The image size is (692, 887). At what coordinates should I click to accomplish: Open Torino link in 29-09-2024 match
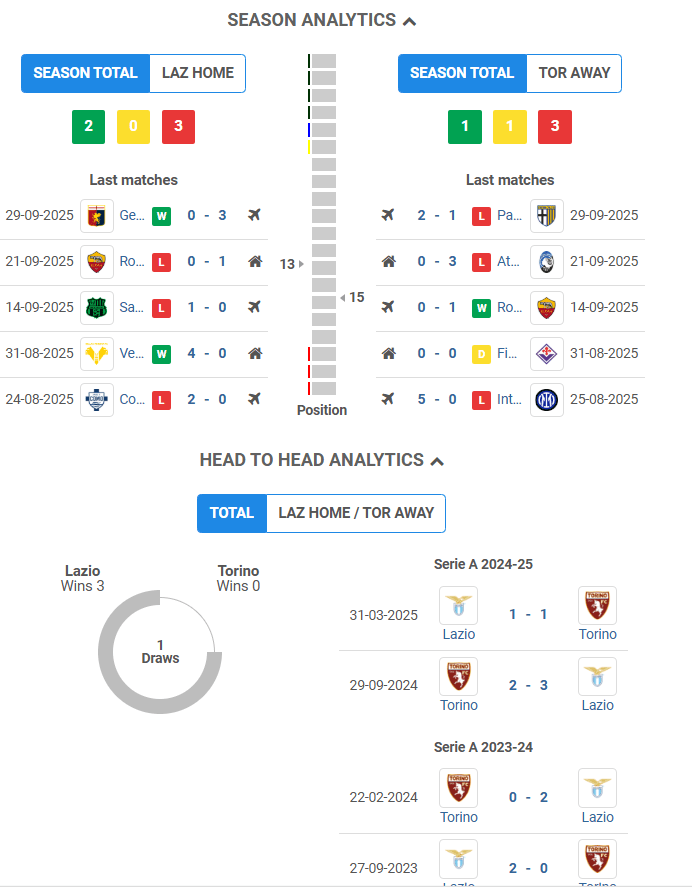(458, 704)
